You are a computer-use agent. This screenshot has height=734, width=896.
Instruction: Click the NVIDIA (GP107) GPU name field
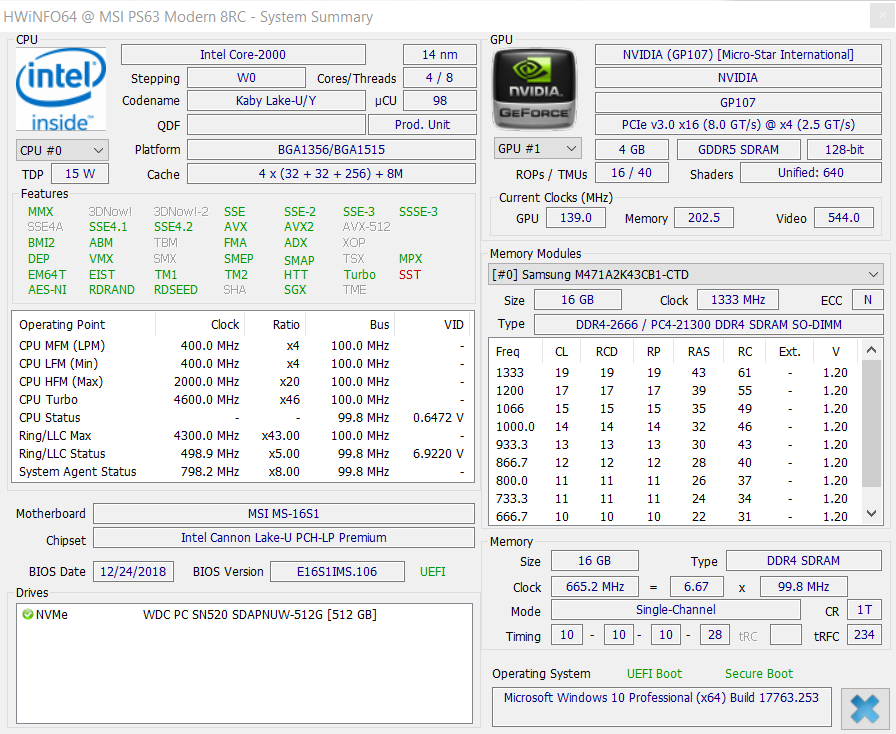coord(738,55)
